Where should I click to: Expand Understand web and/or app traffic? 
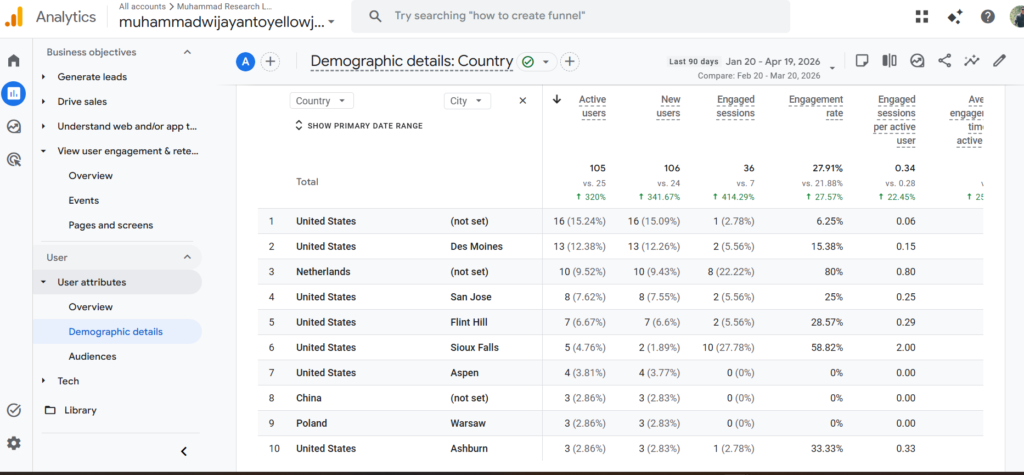point(43,127)
